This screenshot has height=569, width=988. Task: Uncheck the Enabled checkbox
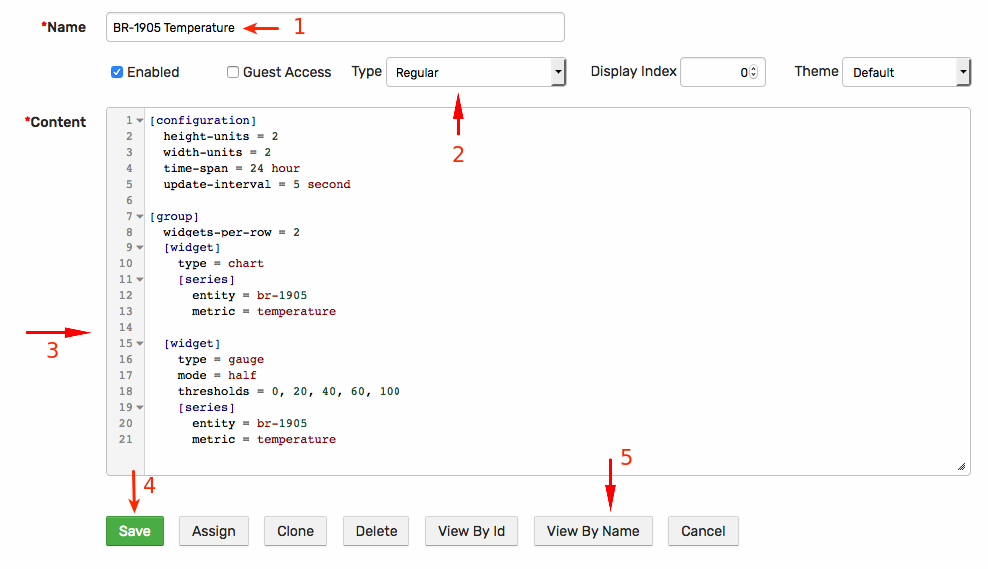coord(117,72)
